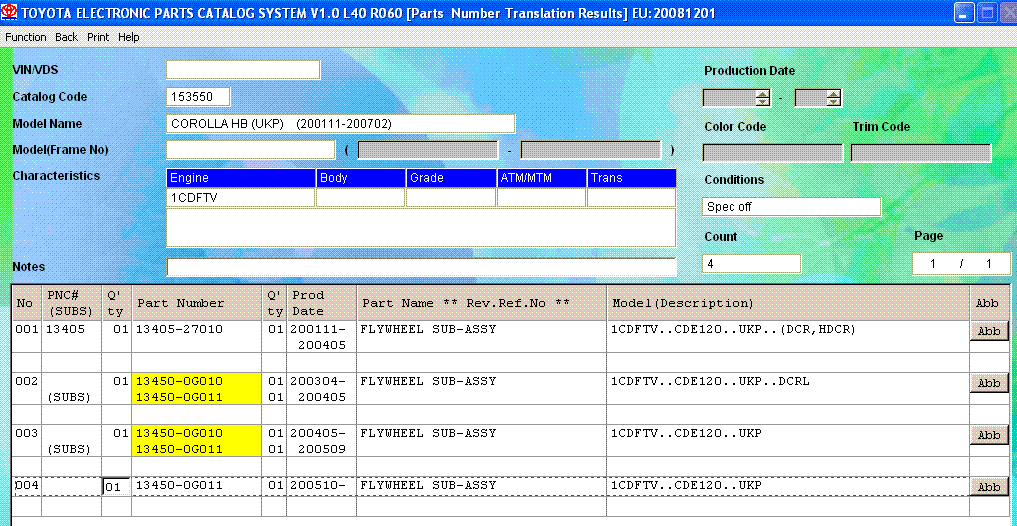Image resolution: width=1017 pixels, height=526 pixels.
Task: Increase the first Production Date spinner
Action: pyautogui.click(x=763, y=93)
